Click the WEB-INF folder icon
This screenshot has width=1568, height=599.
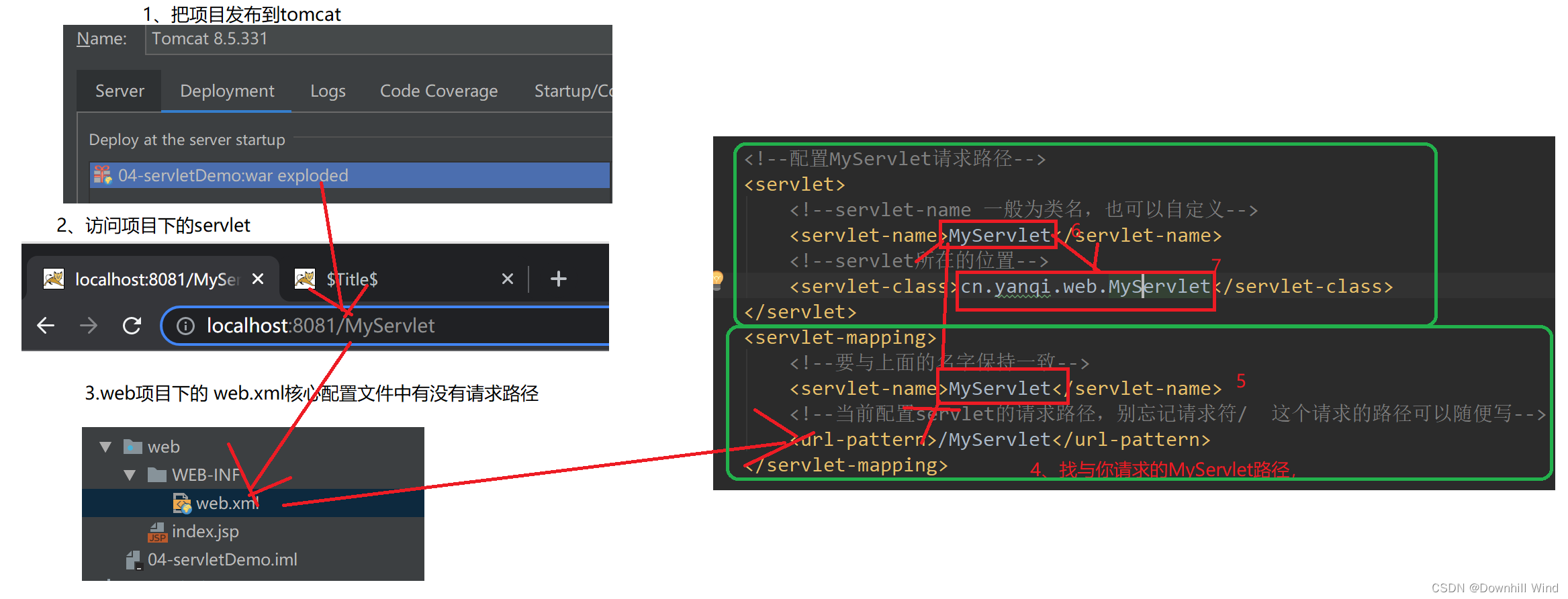(157, 475)
